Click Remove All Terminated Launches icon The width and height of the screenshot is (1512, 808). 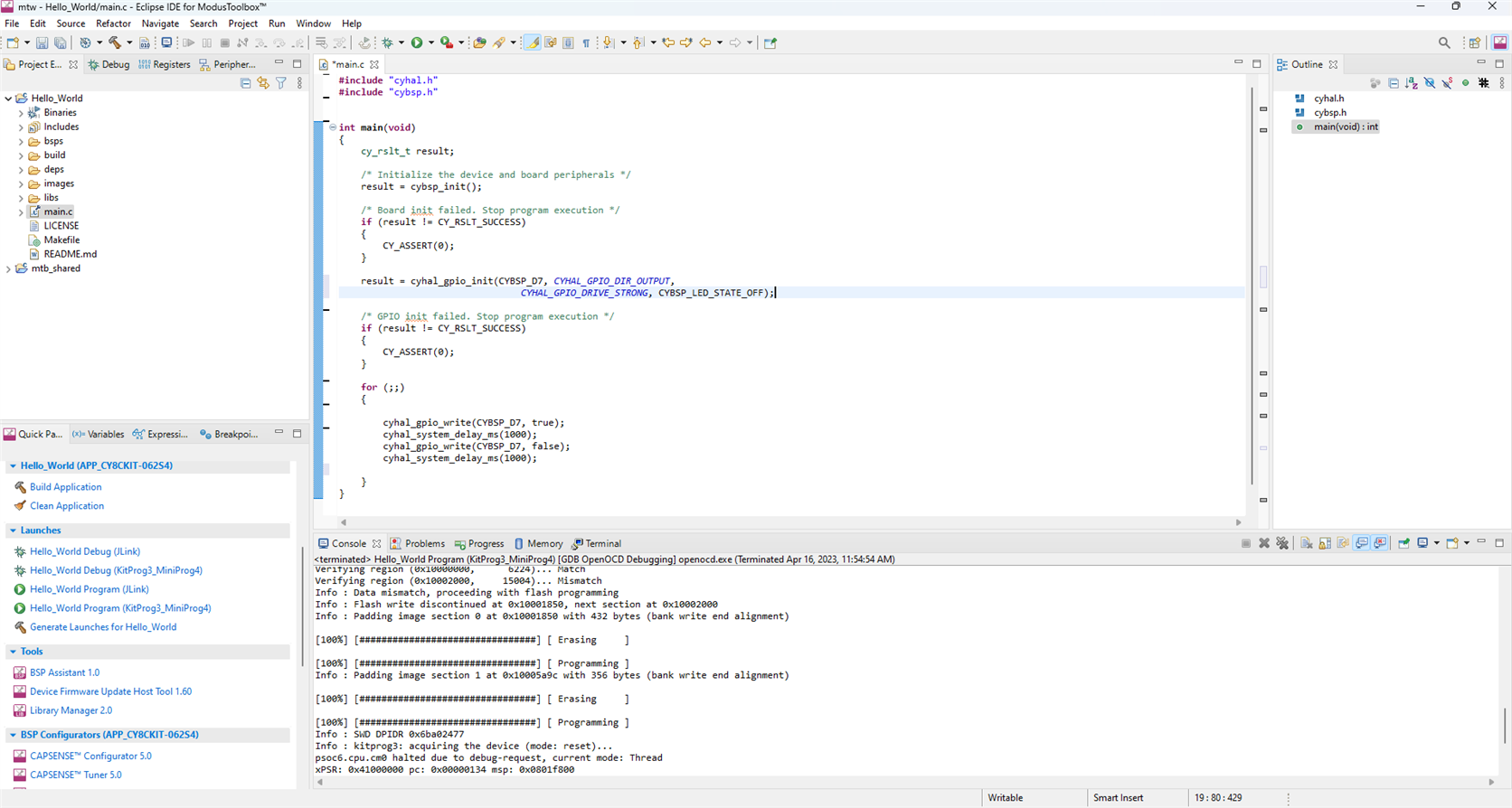coord(1282,543)
